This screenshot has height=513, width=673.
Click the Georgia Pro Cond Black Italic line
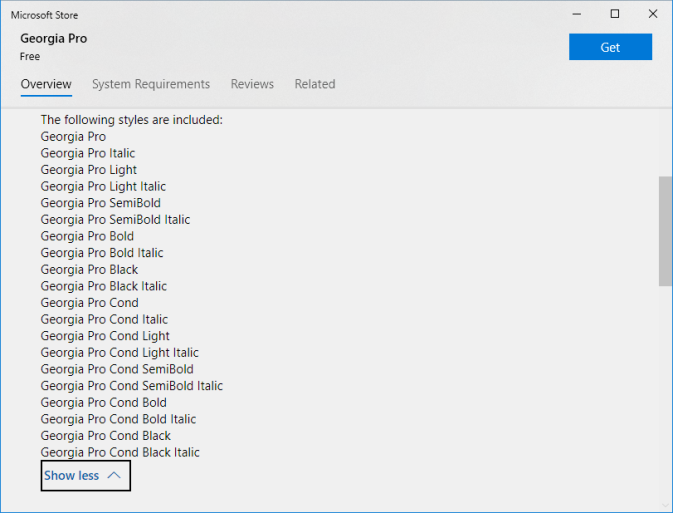click(120, 453)
